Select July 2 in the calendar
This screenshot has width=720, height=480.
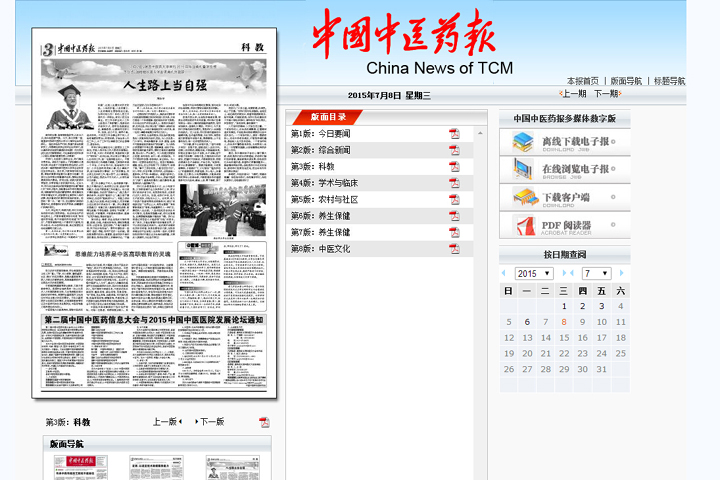pos(582,306)
